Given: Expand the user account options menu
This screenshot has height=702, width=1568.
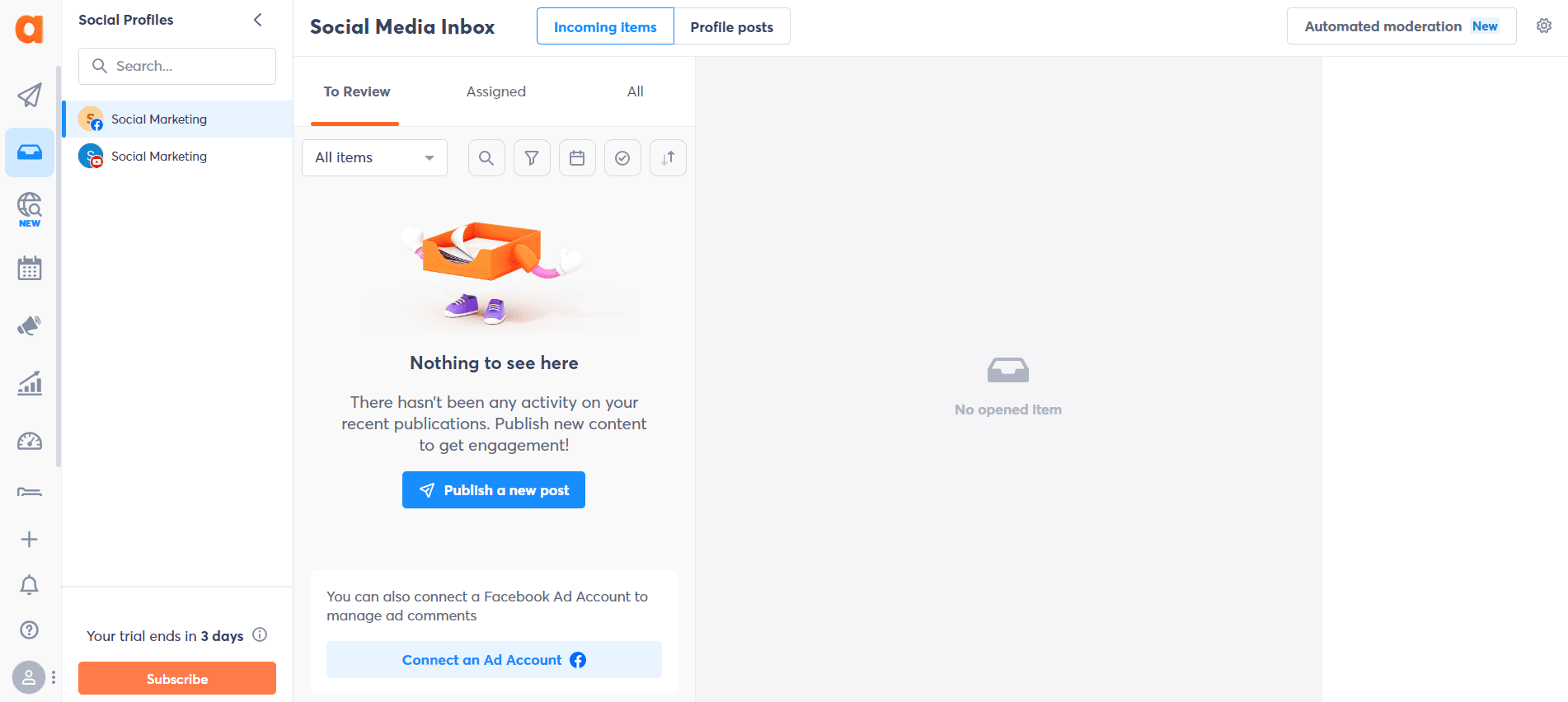Looking at the screenshot, I should pyautogui.click(x=53, y=677).
